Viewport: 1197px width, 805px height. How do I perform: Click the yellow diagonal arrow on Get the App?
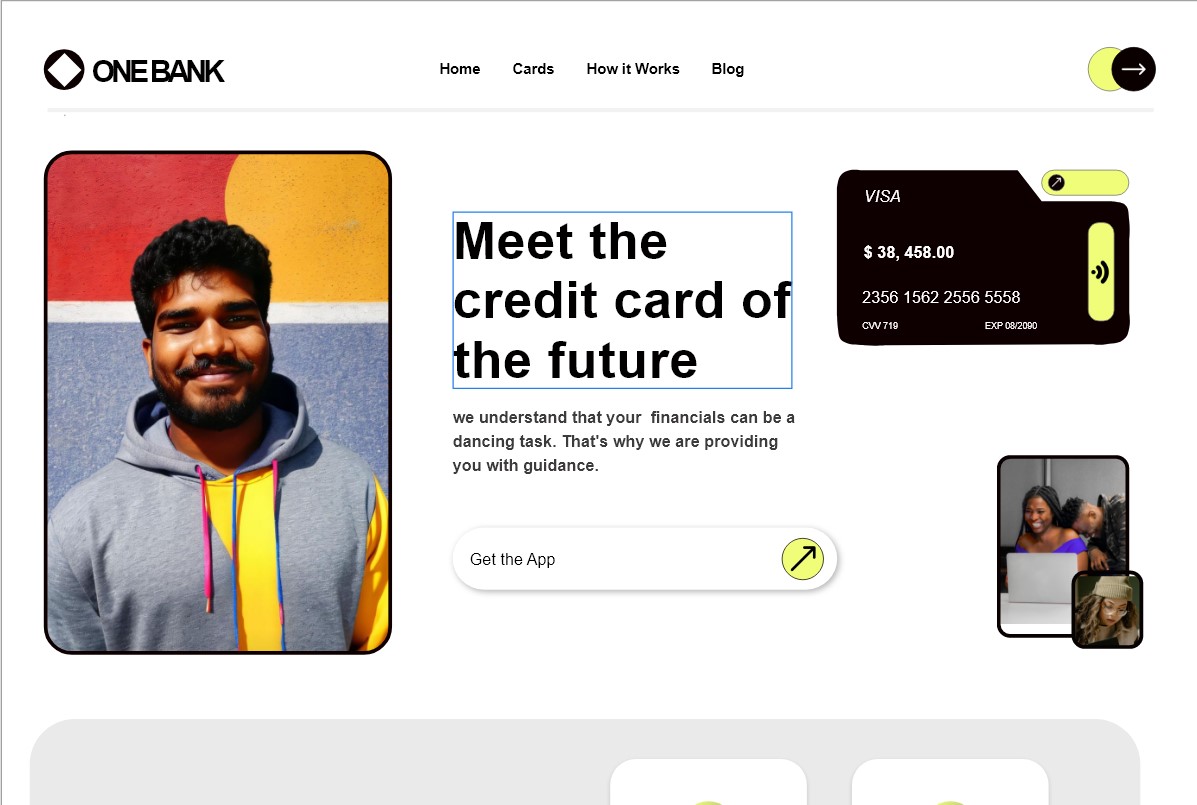(802, 559)
